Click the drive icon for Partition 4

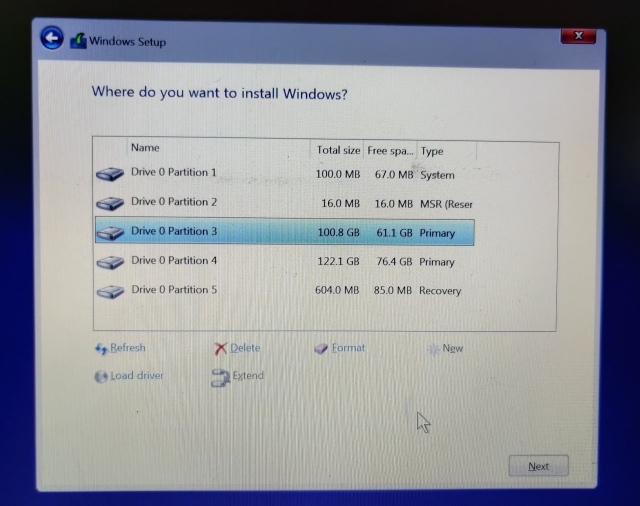coord(110,262)
